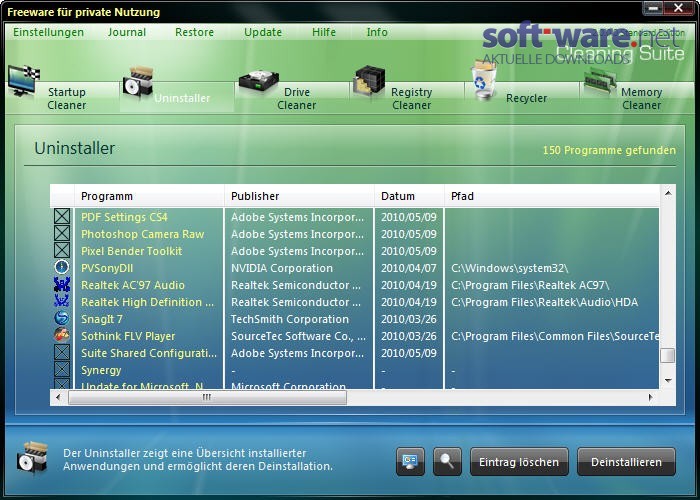700x500 pixels.
Task: Click the C:\Program Files\Realtek AC97\ path
Action: tap(530, 285)
